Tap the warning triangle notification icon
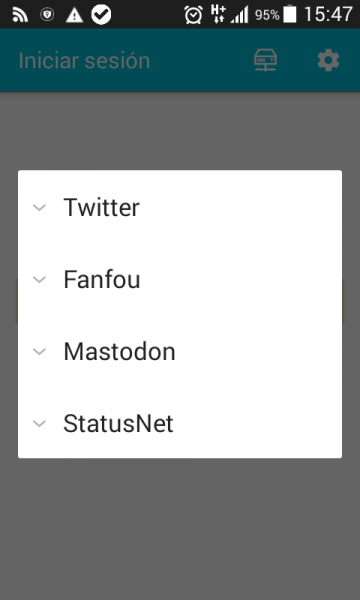 (74, 15)
